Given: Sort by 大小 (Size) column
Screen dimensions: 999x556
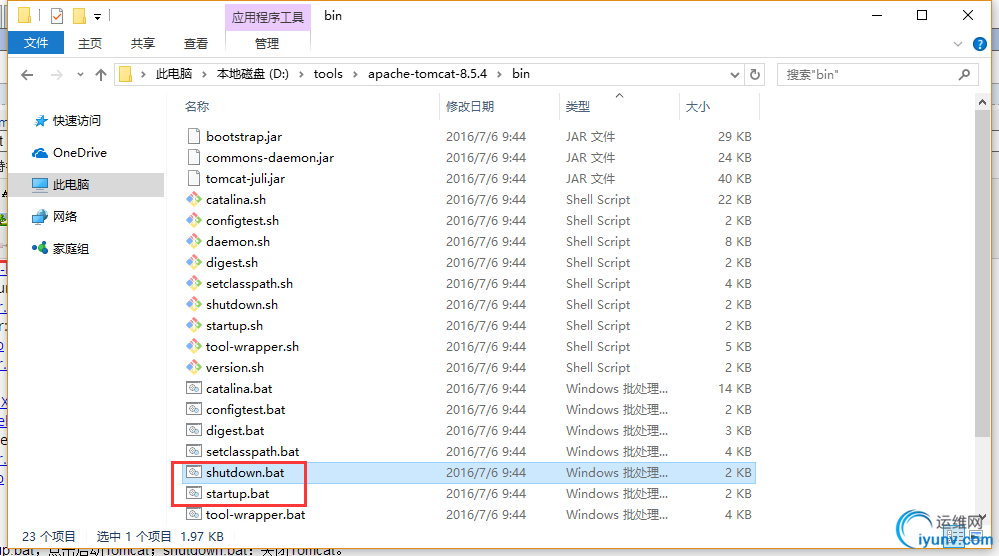Looking at the screenshot, I should coord(698,106).
